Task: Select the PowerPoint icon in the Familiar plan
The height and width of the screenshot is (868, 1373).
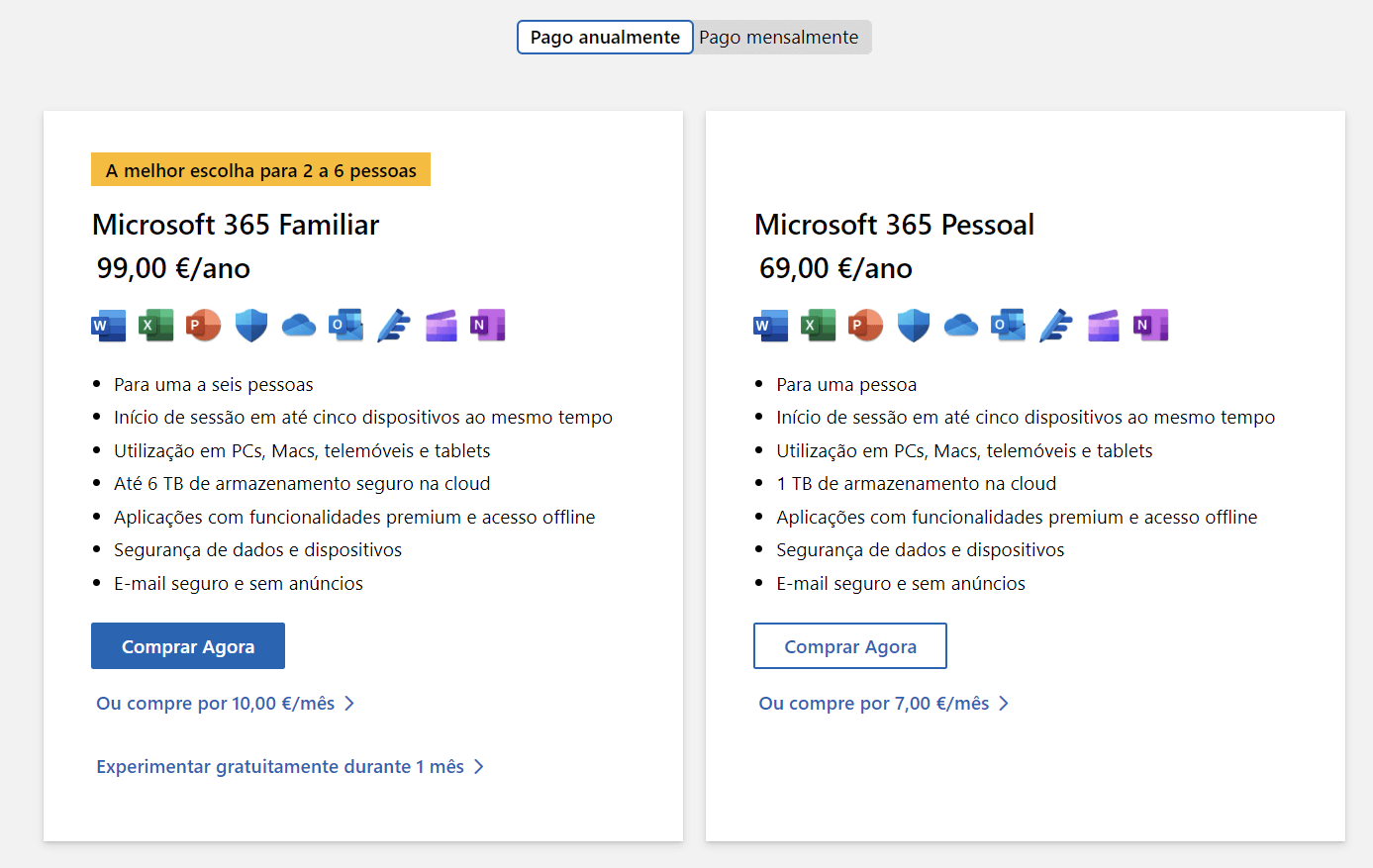Action: pos(203,325)
